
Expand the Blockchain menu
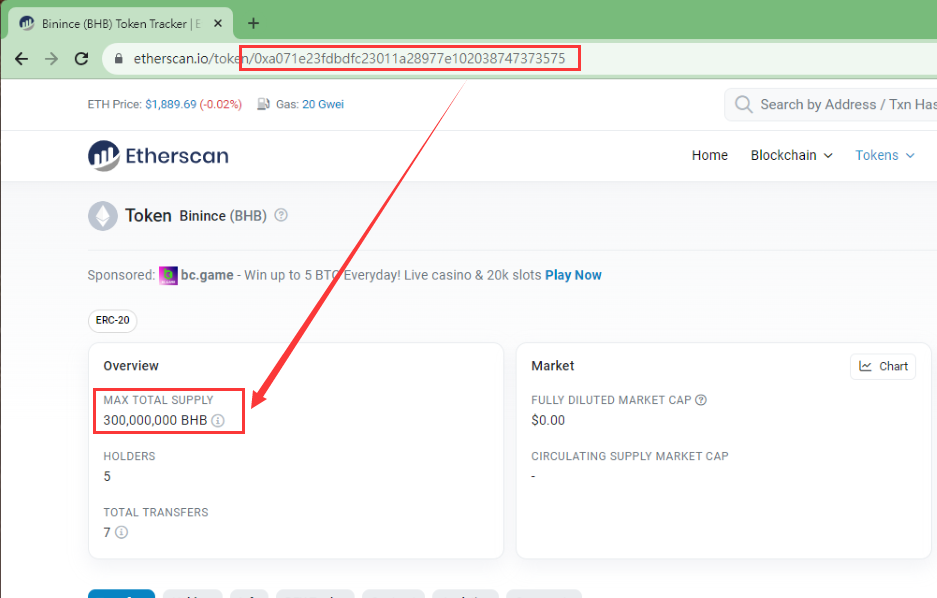pyautogui.click(x=791, y=155)
